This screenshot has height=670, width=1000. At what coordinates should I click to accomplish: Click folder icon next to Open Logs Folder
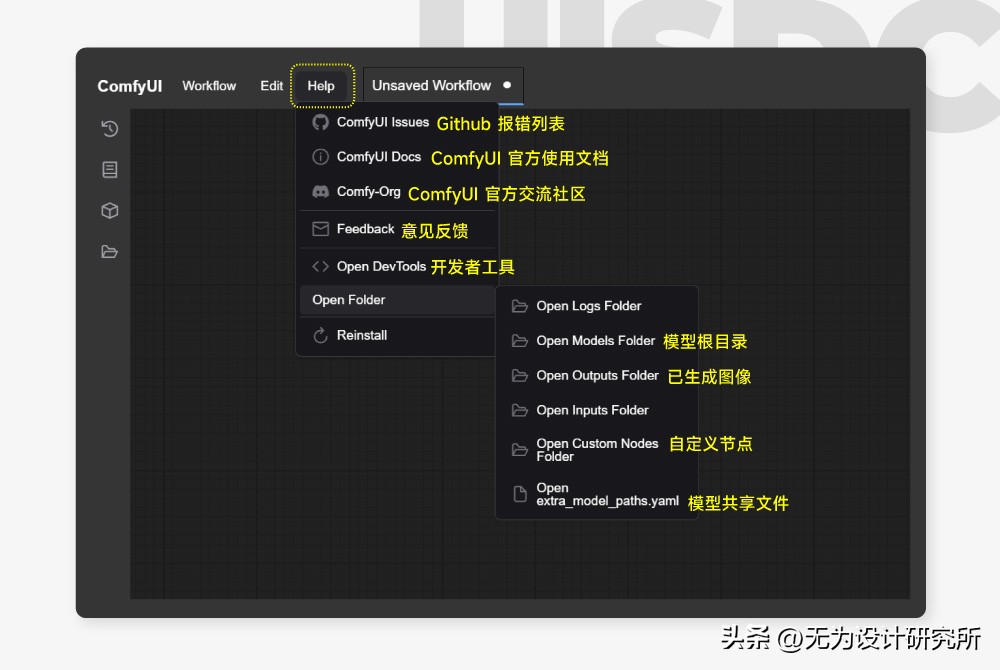point(520,307)
